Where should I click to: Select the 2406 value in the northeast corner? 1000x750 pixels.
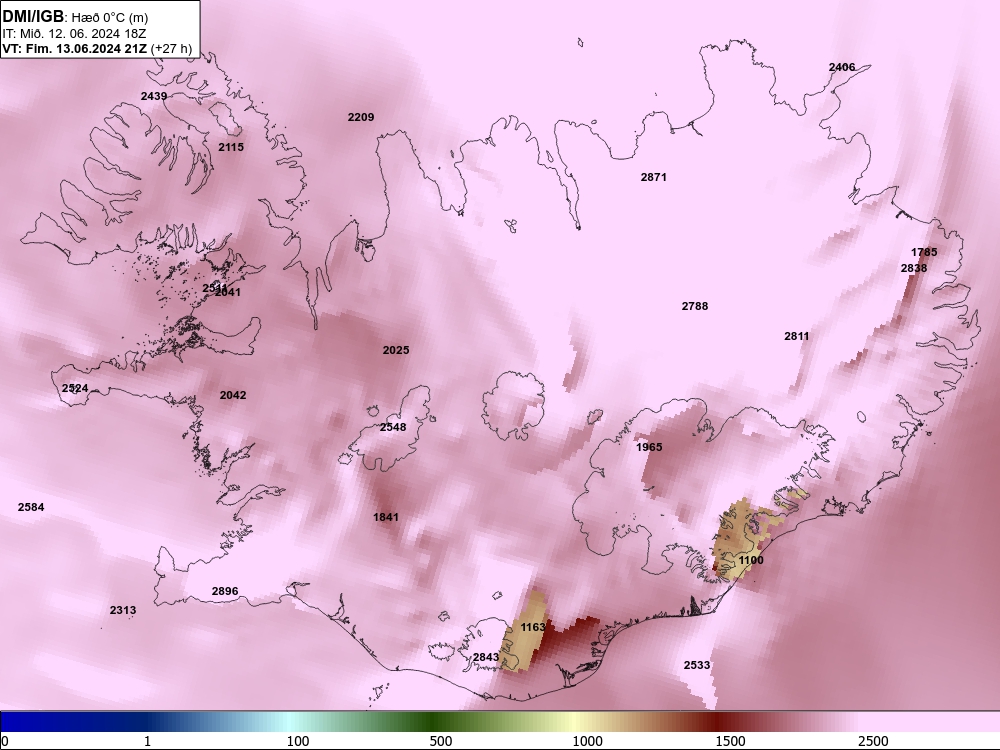[x=842, y=67]
